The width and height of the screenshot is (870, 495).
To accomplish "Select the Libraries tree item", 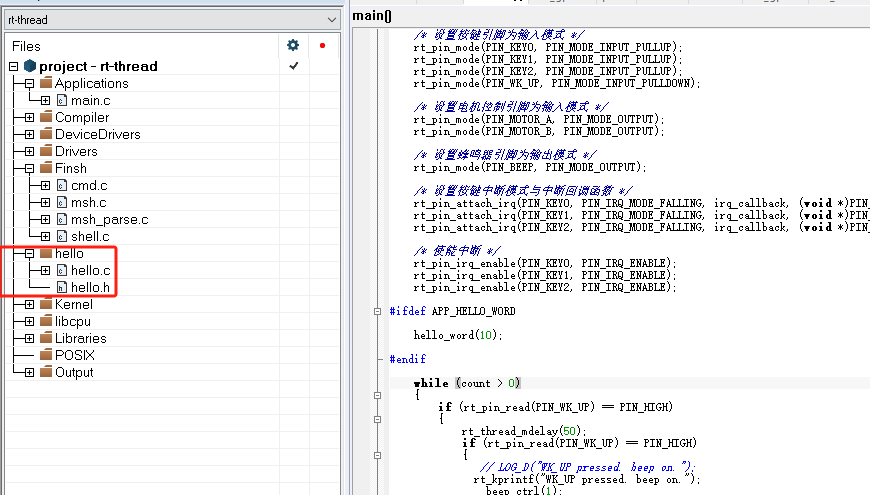I will (80, 339).
